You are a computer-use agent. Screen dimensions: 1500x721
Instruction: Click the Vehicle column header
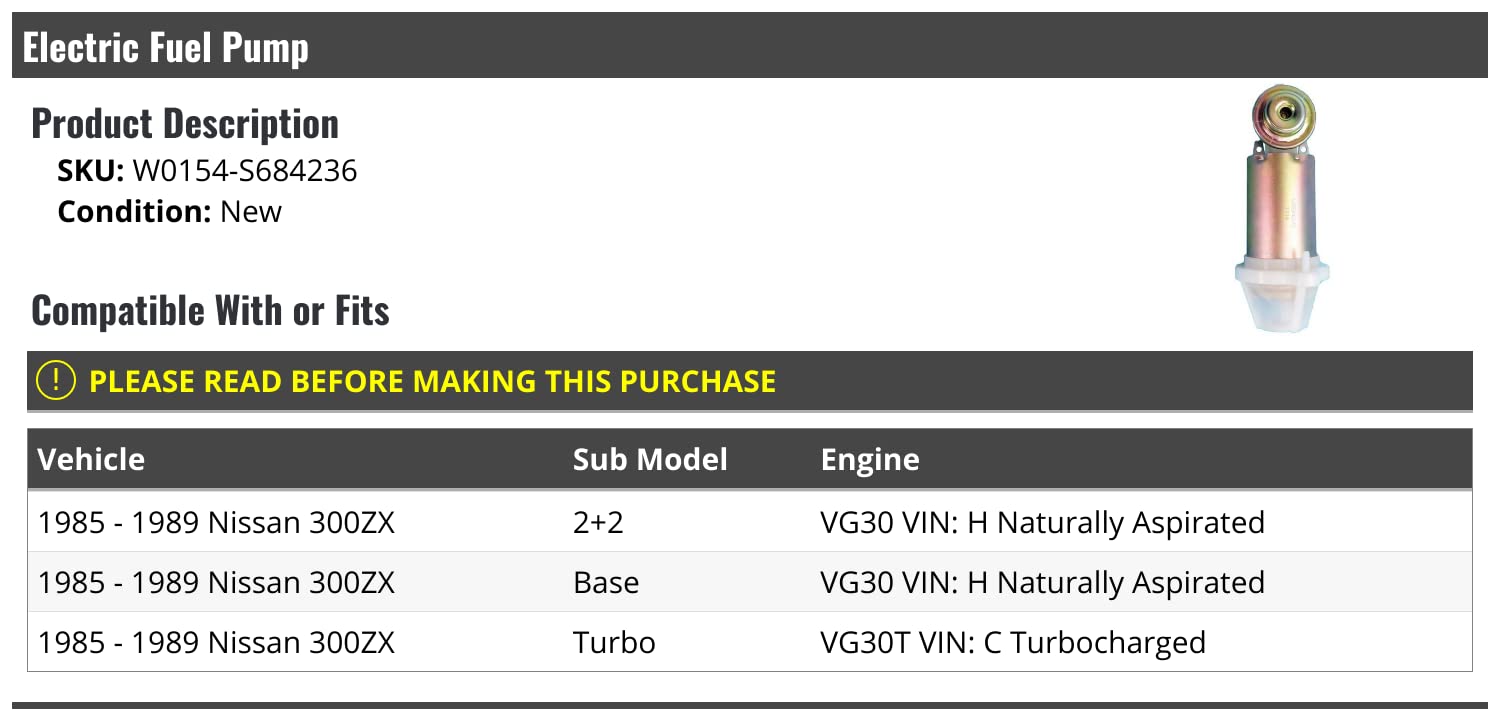pyautogui.click(x=91, y=460)
